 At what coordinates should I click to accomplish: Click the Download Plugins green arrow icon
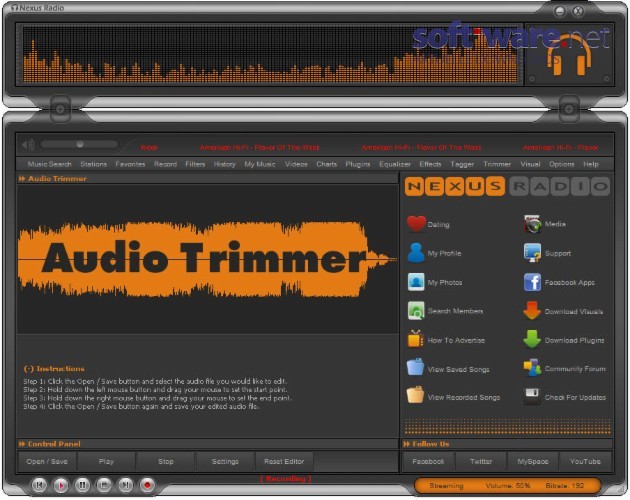tap(532, 340)
